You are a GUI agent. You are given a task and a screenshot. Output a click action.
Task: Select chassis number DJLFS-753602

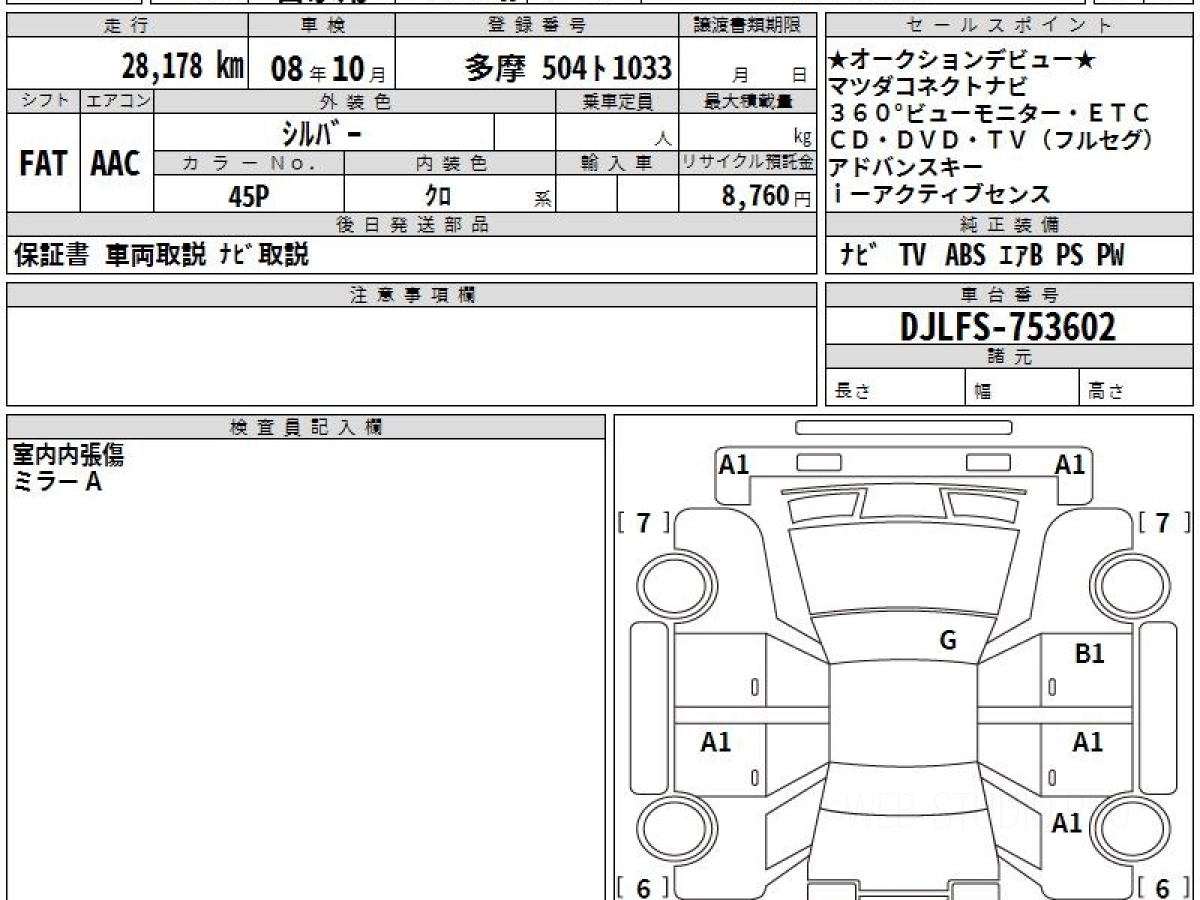click(1008, 327)
